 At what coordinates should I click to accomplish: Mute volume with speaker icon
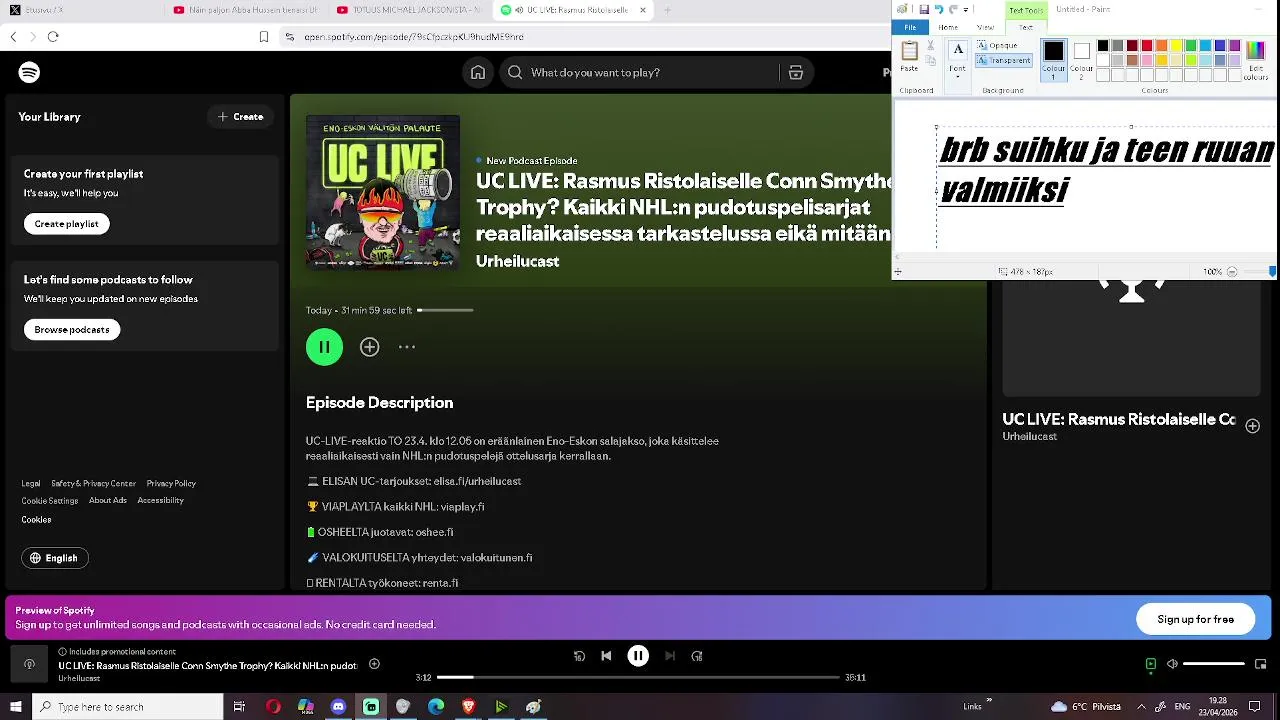[x=1172, y=664]
